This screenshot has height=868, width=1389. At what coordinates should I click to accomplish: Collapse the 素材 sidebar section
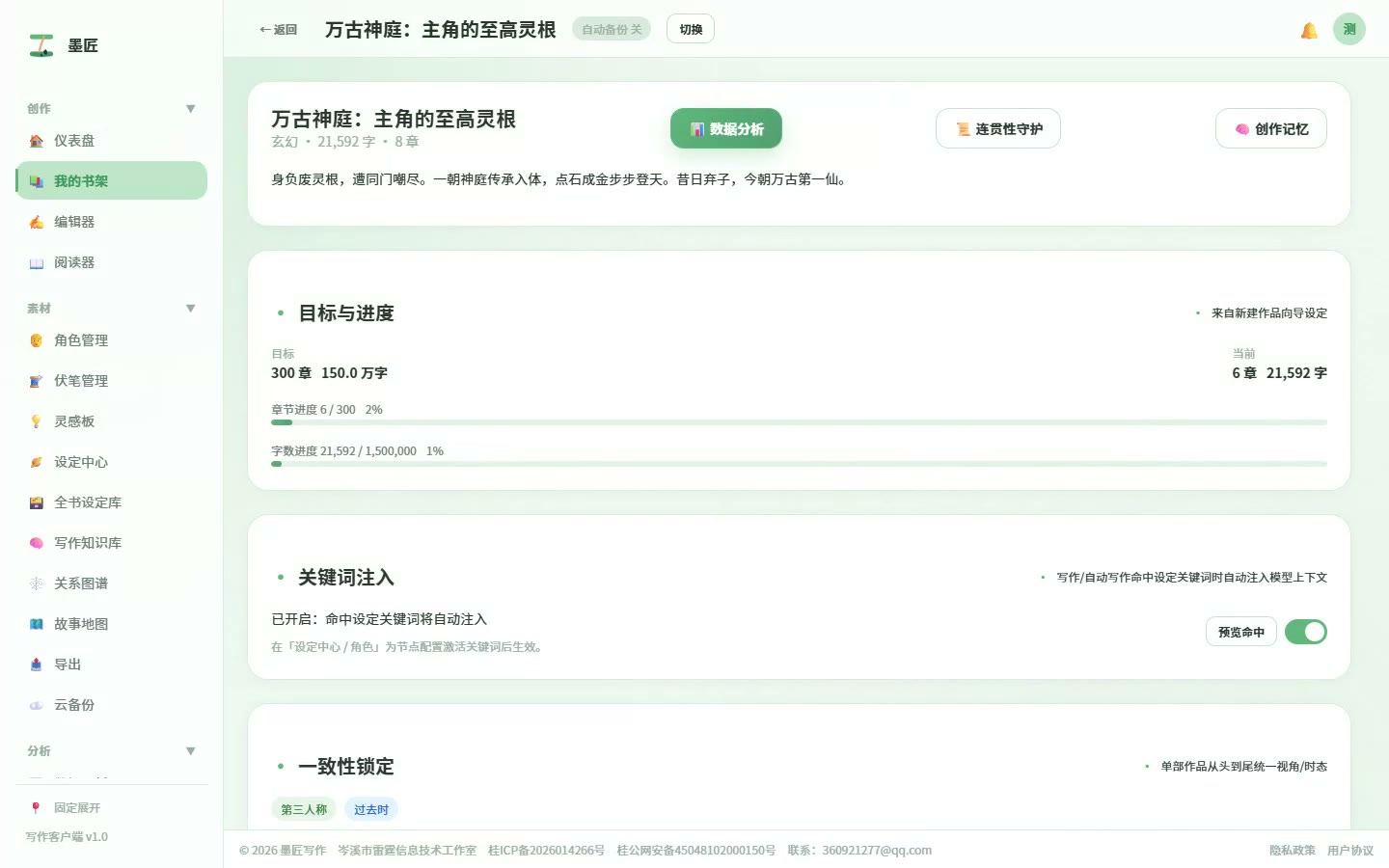191,309
